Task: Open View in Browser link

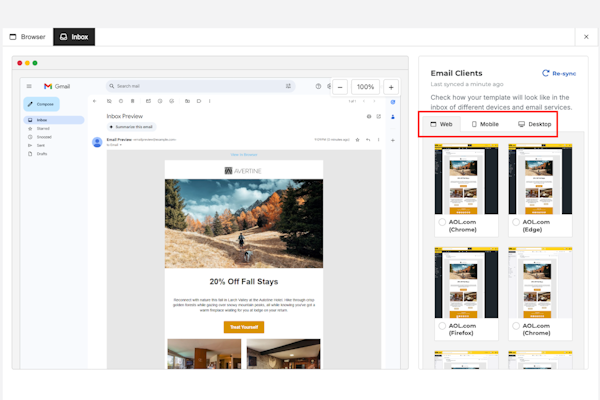Action: 244,155
